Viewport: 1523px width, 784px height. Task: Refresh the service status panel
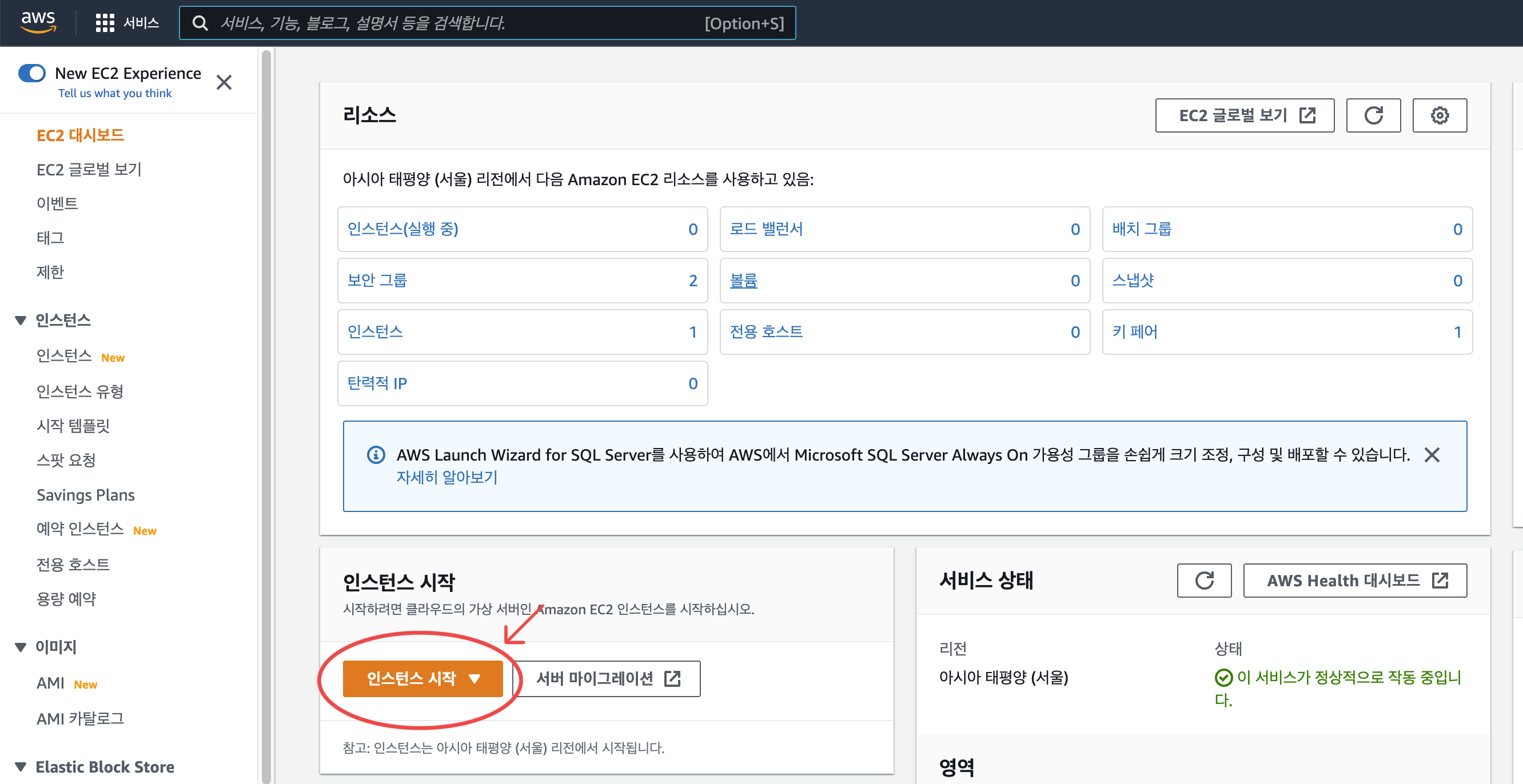click(1204, 580)
